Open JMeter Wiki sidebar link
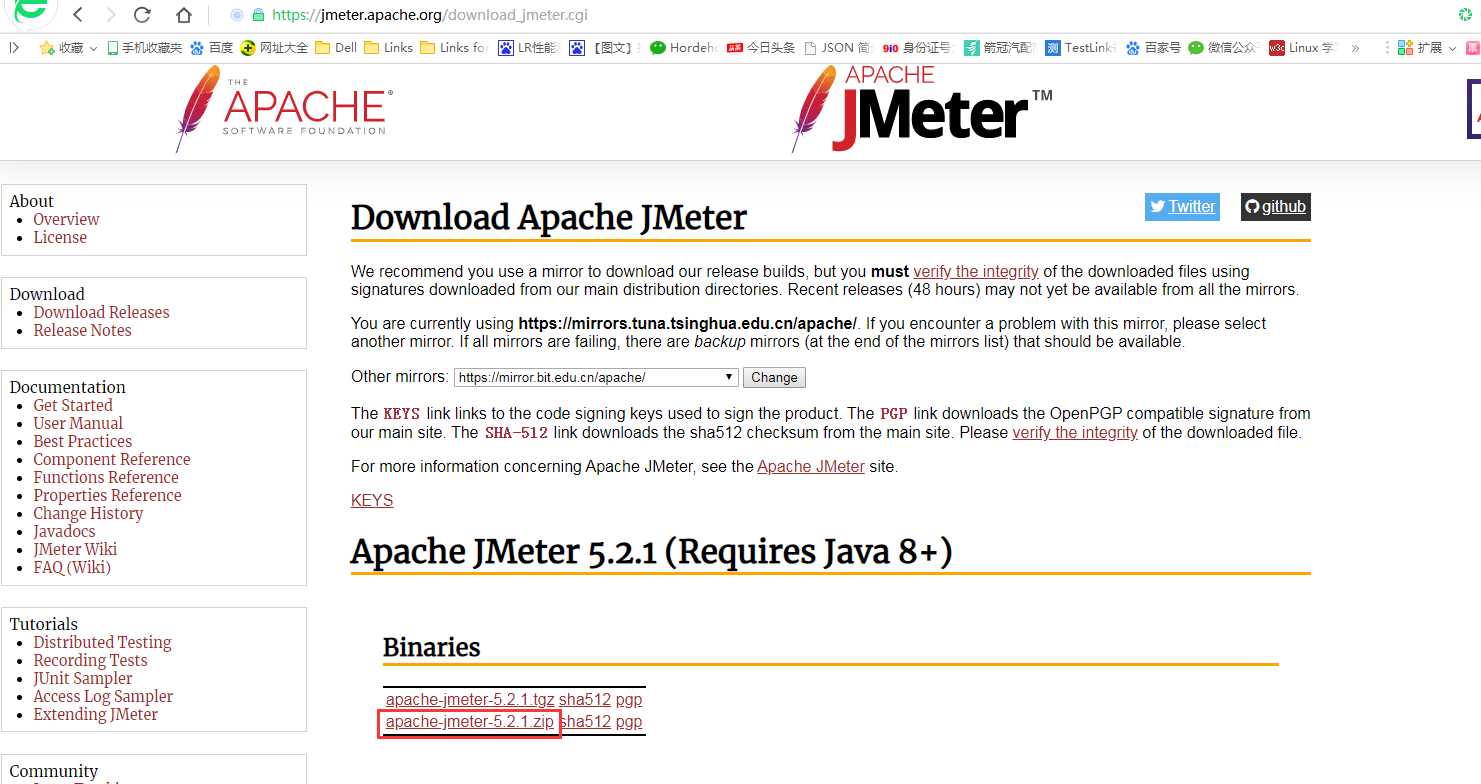1481x784 pixels. click(x=75, y=549)
